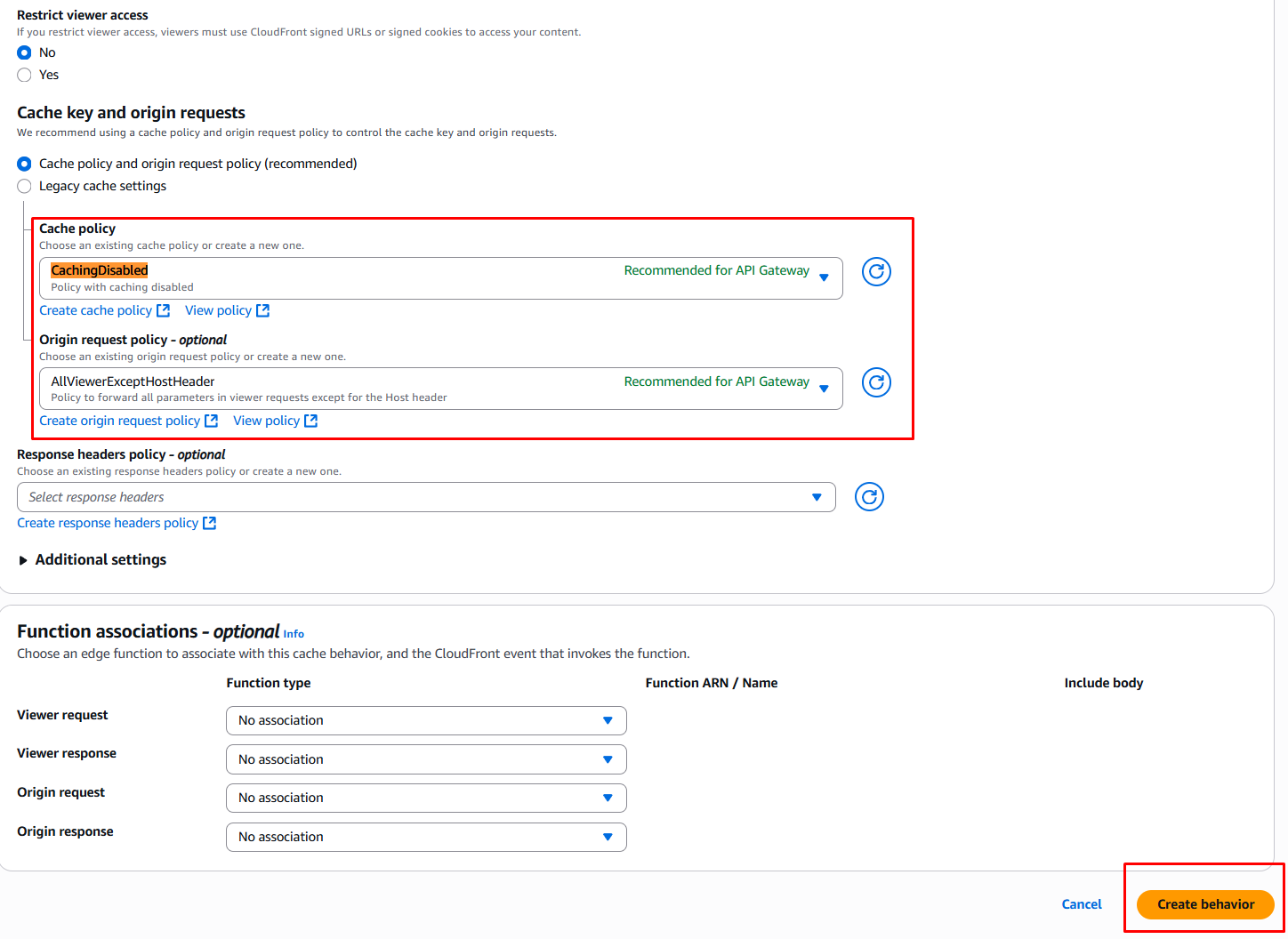The image size is (1288, 939).
Task: Click the Cancel link
Action: [x=1082, y=904]
